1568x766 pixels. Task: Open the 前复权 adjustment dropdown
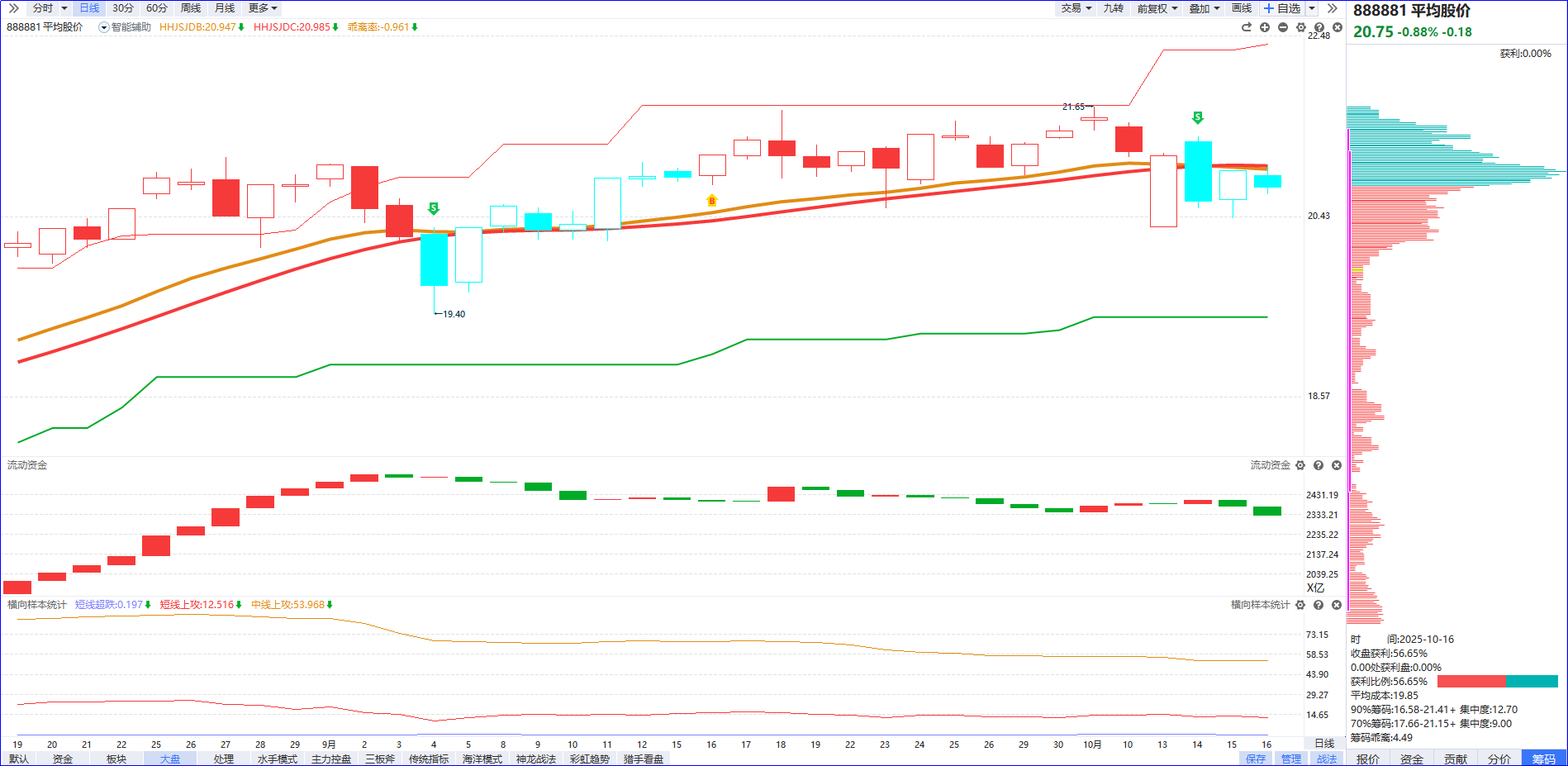[1157, 8]
